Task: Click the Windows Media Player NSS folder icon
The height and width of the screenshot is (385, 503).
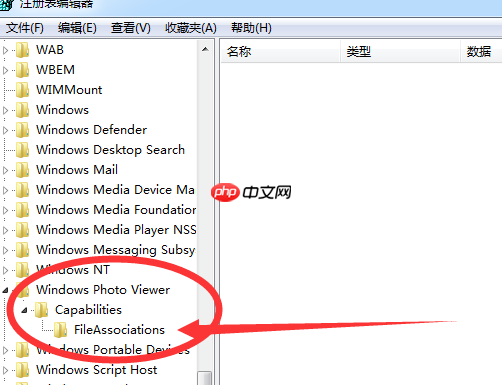Action: pyautogui.click(x=23, y=230)
